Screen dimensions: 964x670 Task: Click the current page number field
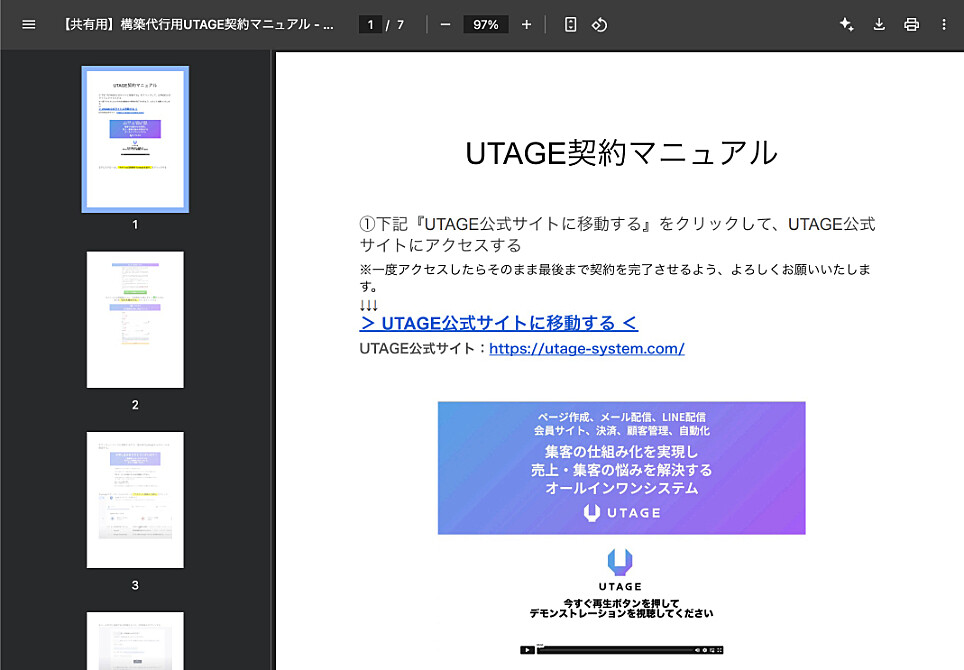coord(370,25)
